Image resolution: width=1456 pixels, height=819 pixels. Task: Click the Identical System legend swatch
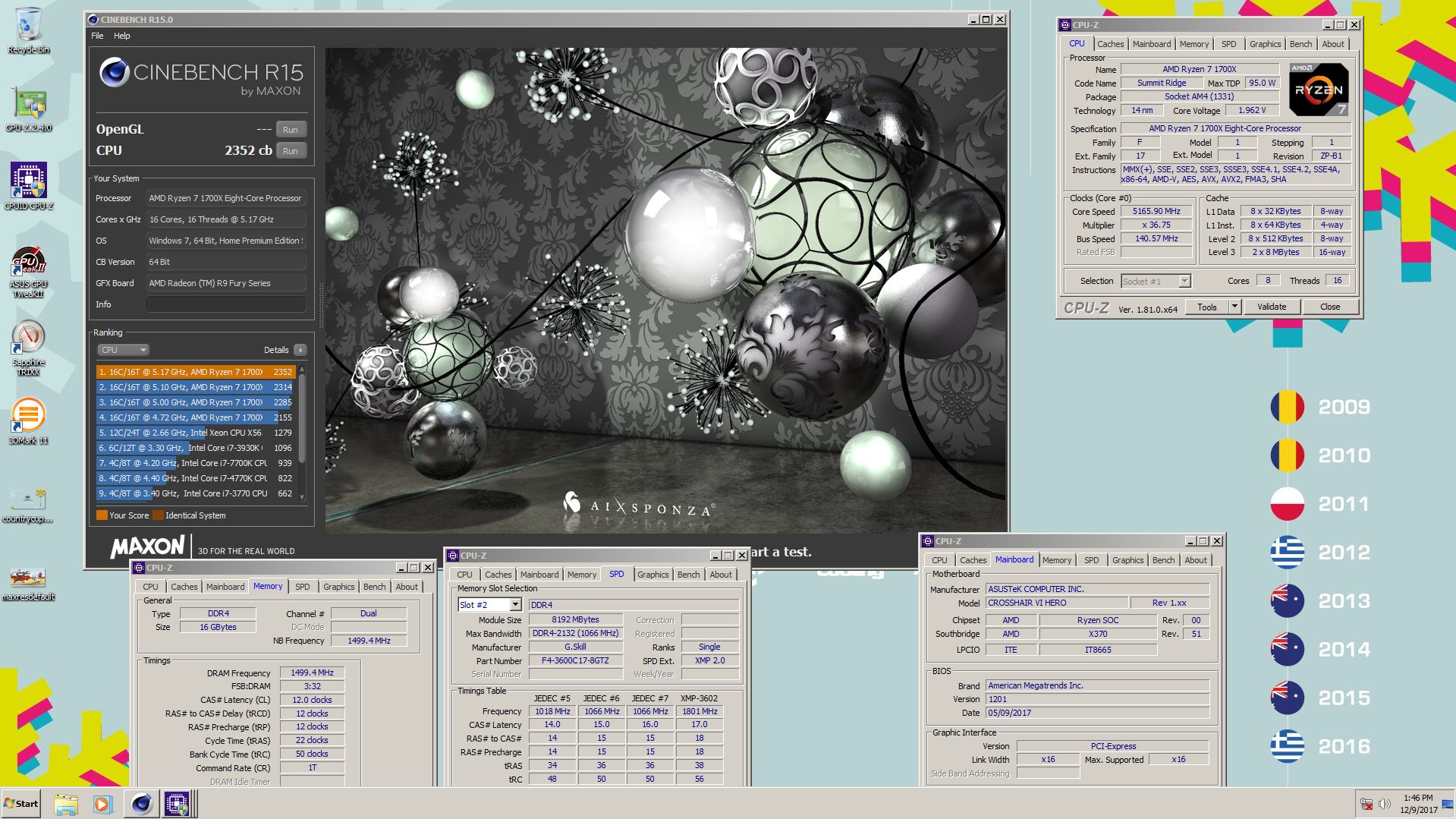[x=158, y=515]
